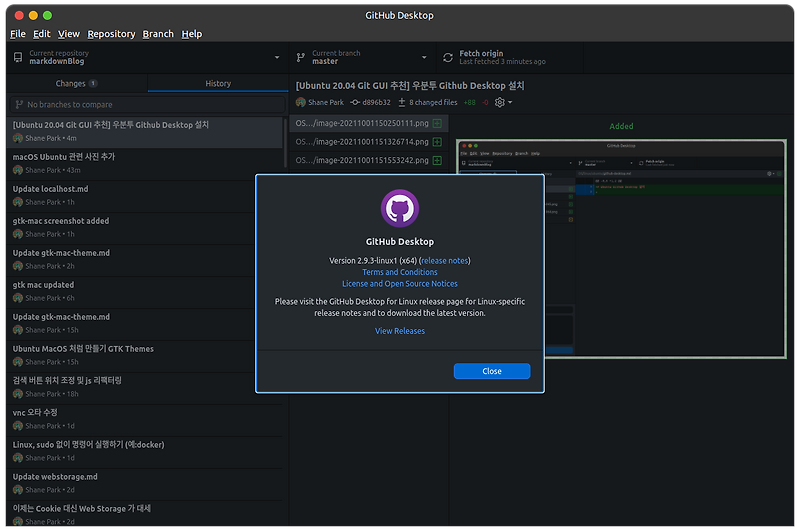Click the Fetch origin sync icon

[448, 57]
